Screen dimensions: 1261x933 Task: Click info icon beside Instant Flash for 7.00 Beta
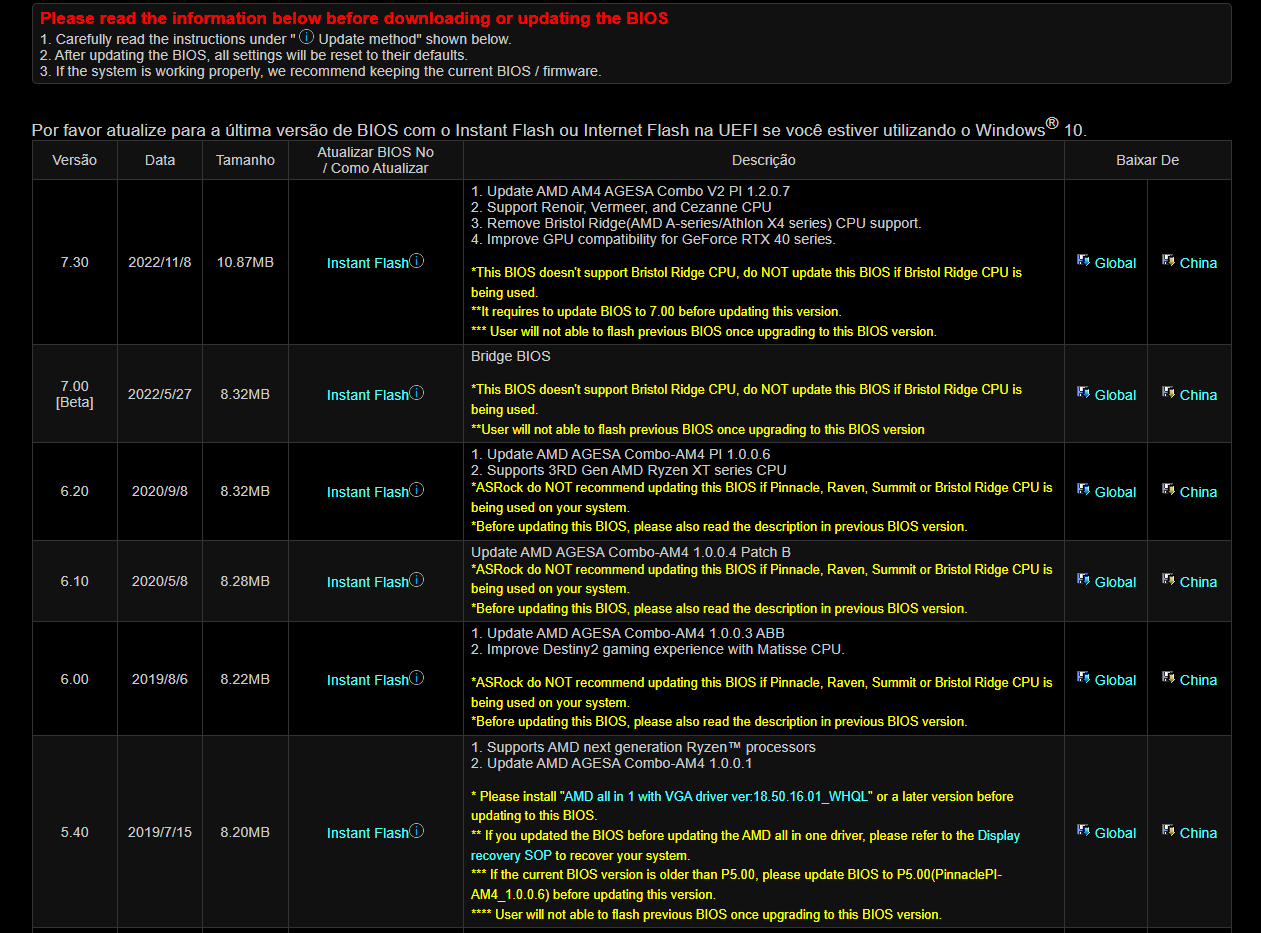coord(417,393)
